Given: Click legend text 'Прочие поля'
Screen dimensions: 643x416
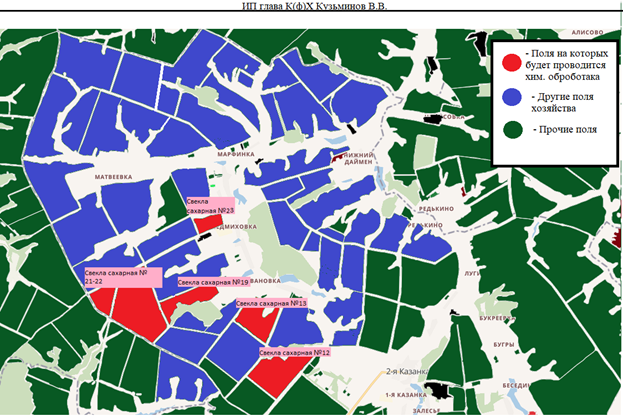Looking at the screenshot, I should click(568, 130).
